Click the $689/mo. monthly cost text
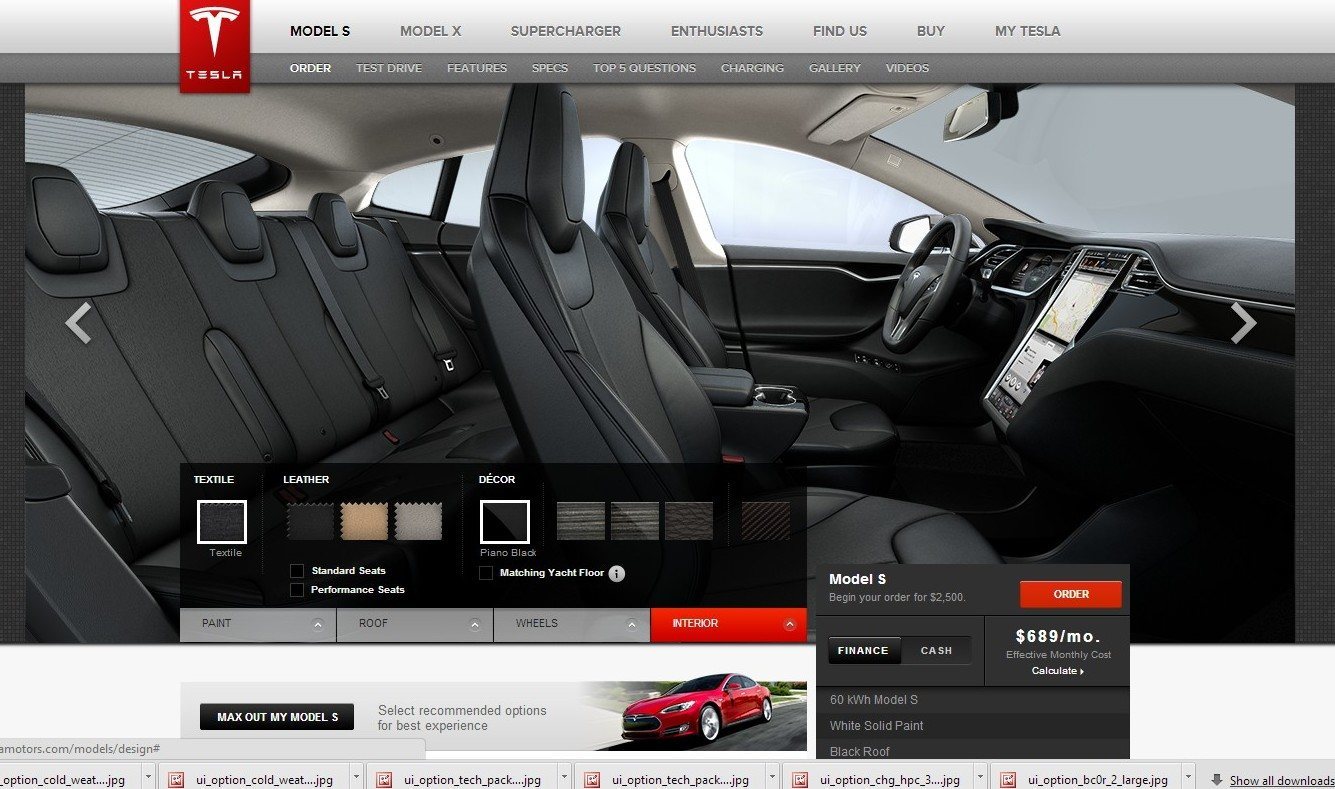This screenshot has width=1335, height=789. pos(1058,636)
